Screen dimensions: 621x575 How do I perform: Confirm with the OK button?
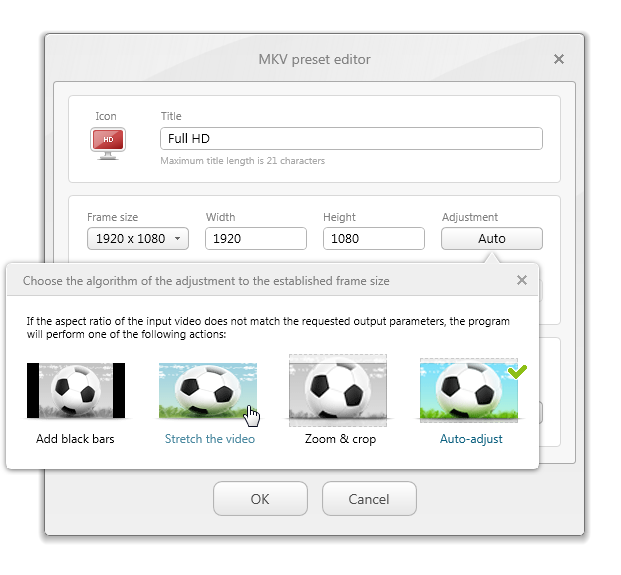click(x=260, y=499)
